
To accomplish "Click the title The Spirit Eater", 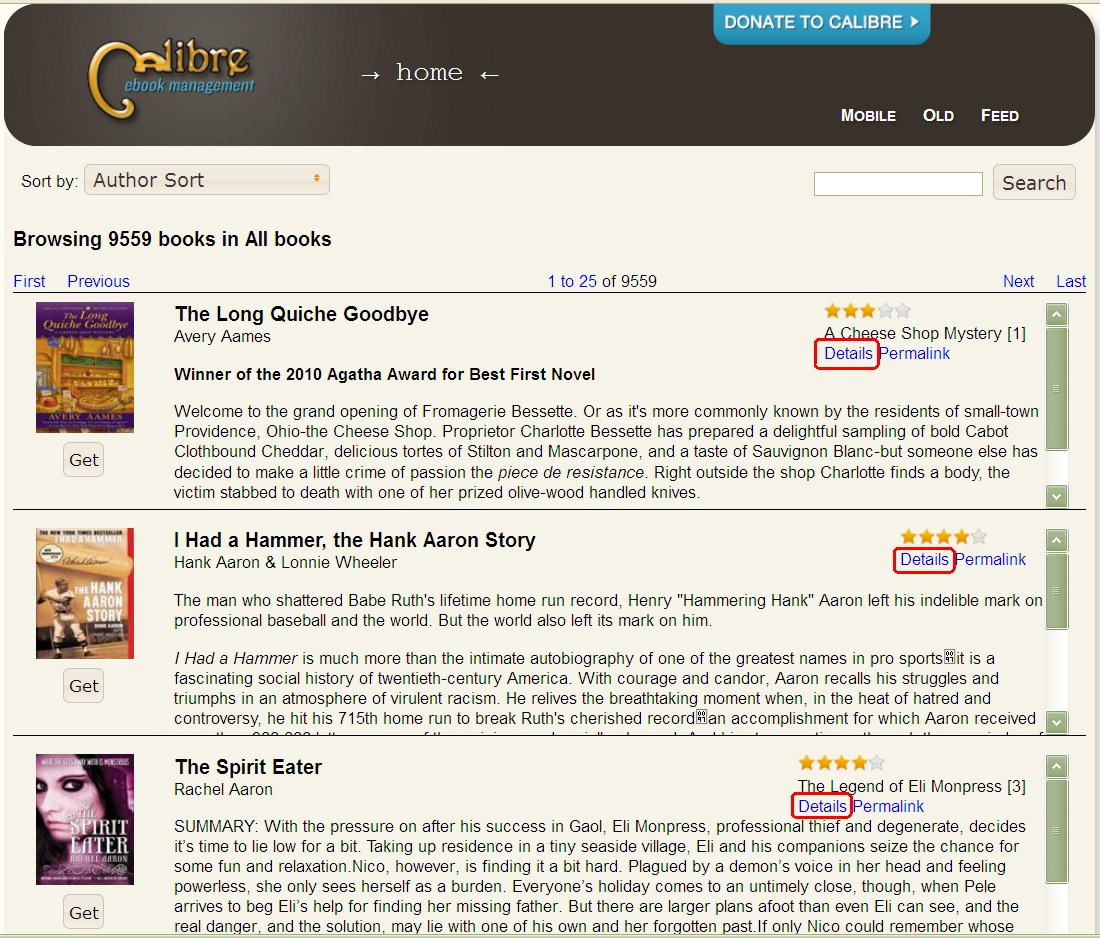I will click(248, 767).
